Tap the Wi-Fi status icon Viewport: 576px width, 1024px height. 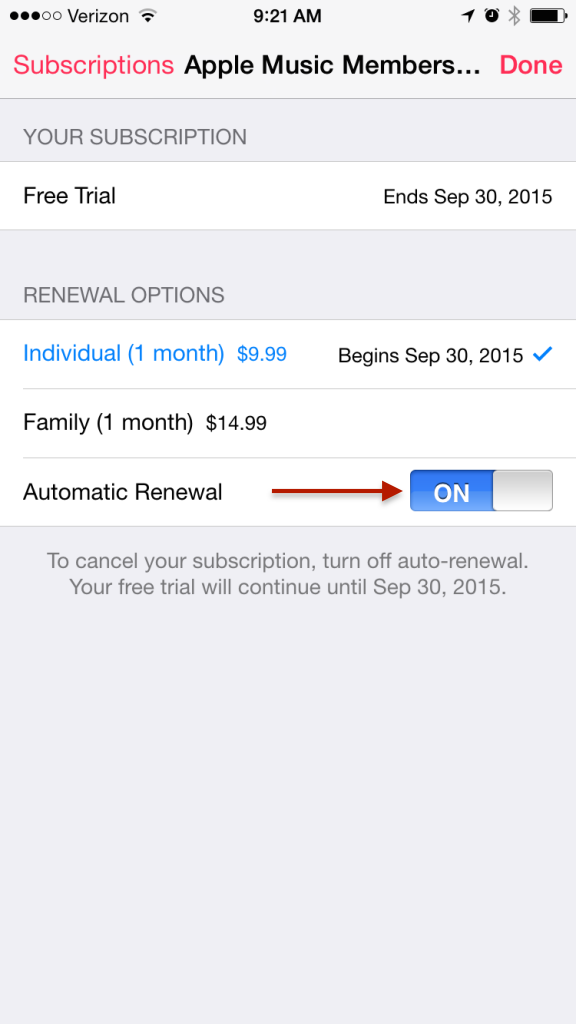tap(149, 16)
